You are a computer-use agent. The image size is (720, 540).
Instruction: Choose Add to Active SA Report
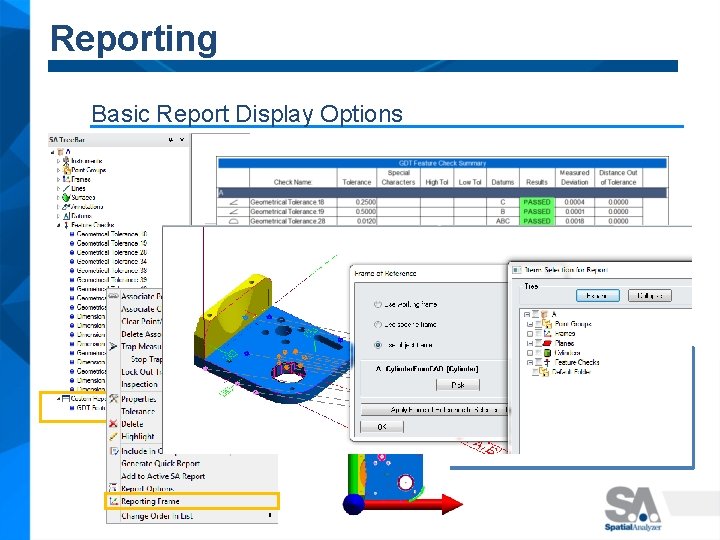(x=192, y=476)
